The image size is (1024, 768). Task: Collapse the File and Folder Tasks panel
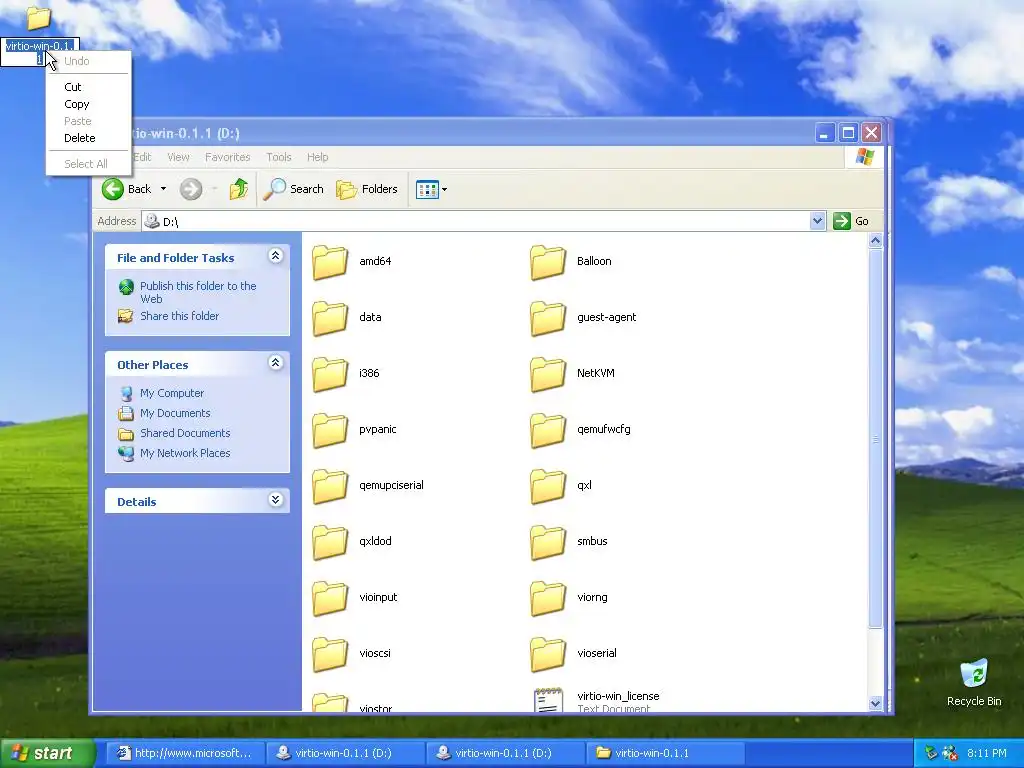(276, 256)
